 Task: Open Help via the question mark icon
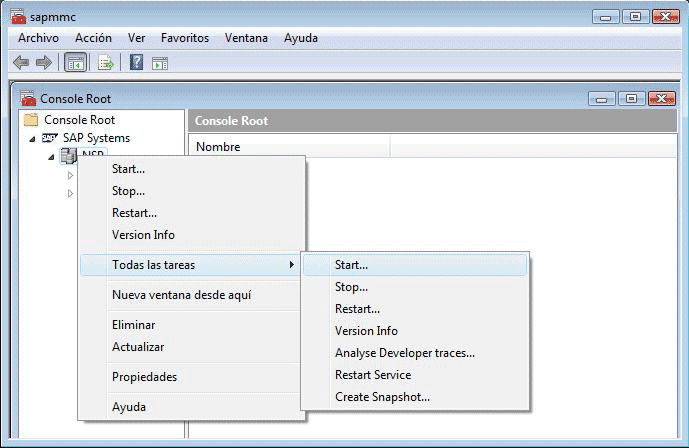coord(136,63)
